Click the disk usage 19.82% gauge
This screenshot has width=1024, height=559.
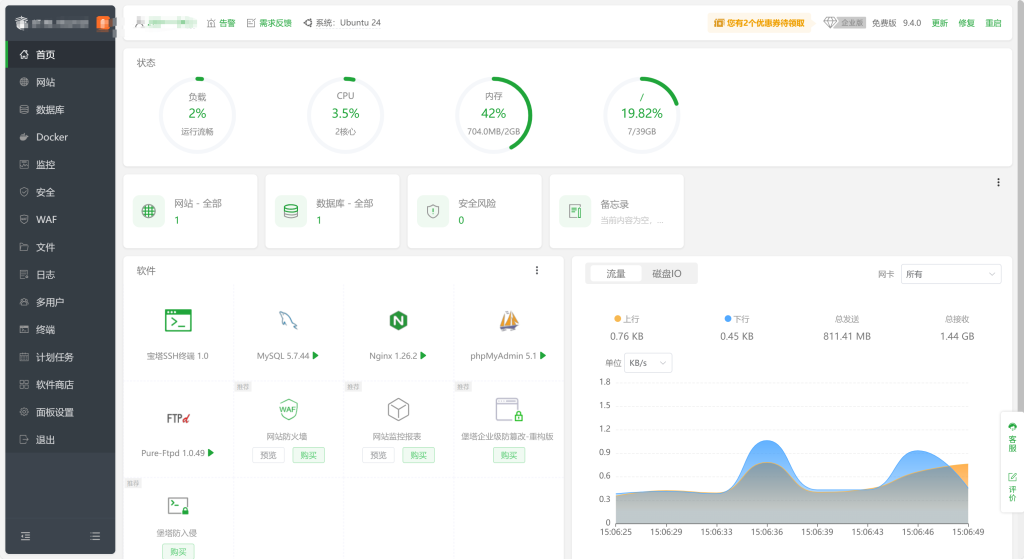641,115
